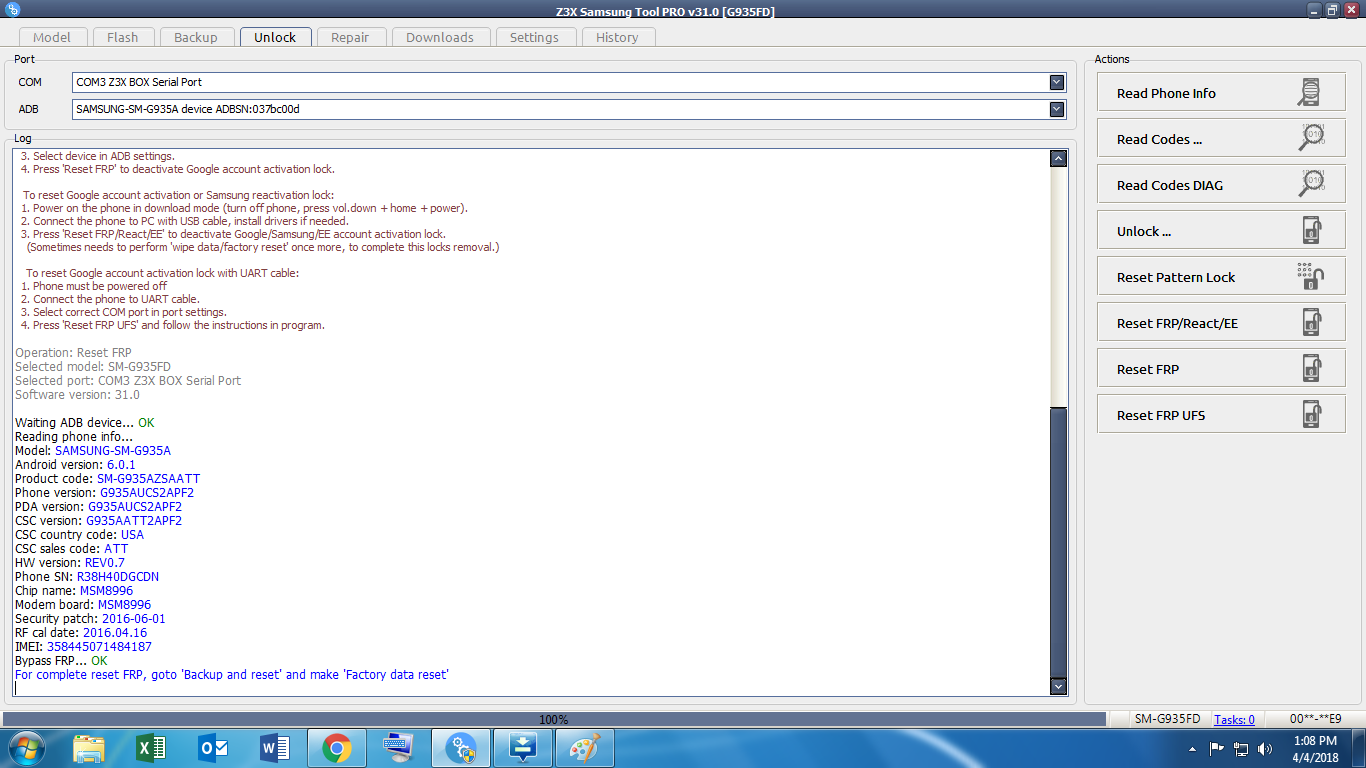The image size is (1366, 768).
Task: Click the Unlock phone padlock icon
Action: tap(1312, 230)
